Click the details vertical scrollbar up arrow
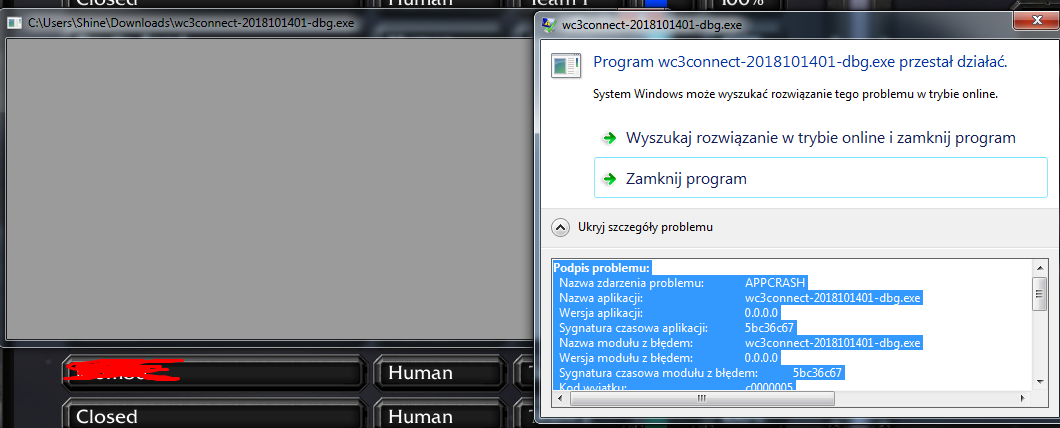 (1040, 266)
